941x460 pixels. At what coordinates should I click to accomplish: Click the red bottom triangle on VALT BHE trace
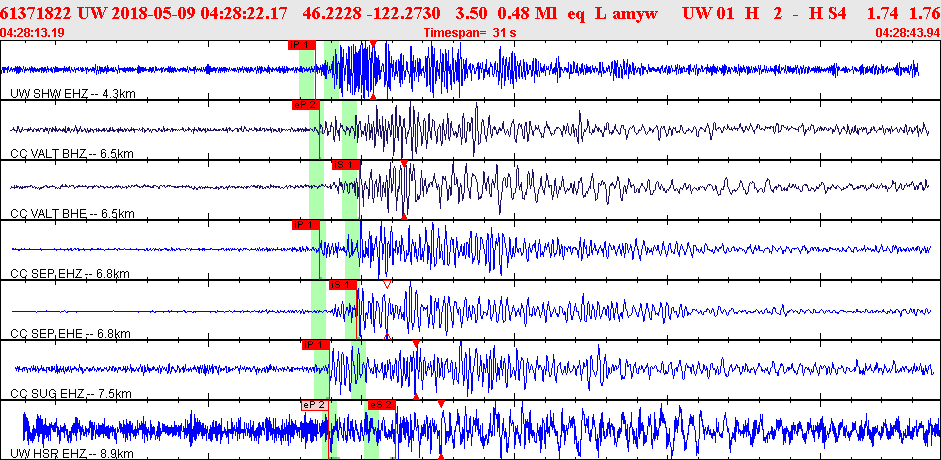coord(404,216)
